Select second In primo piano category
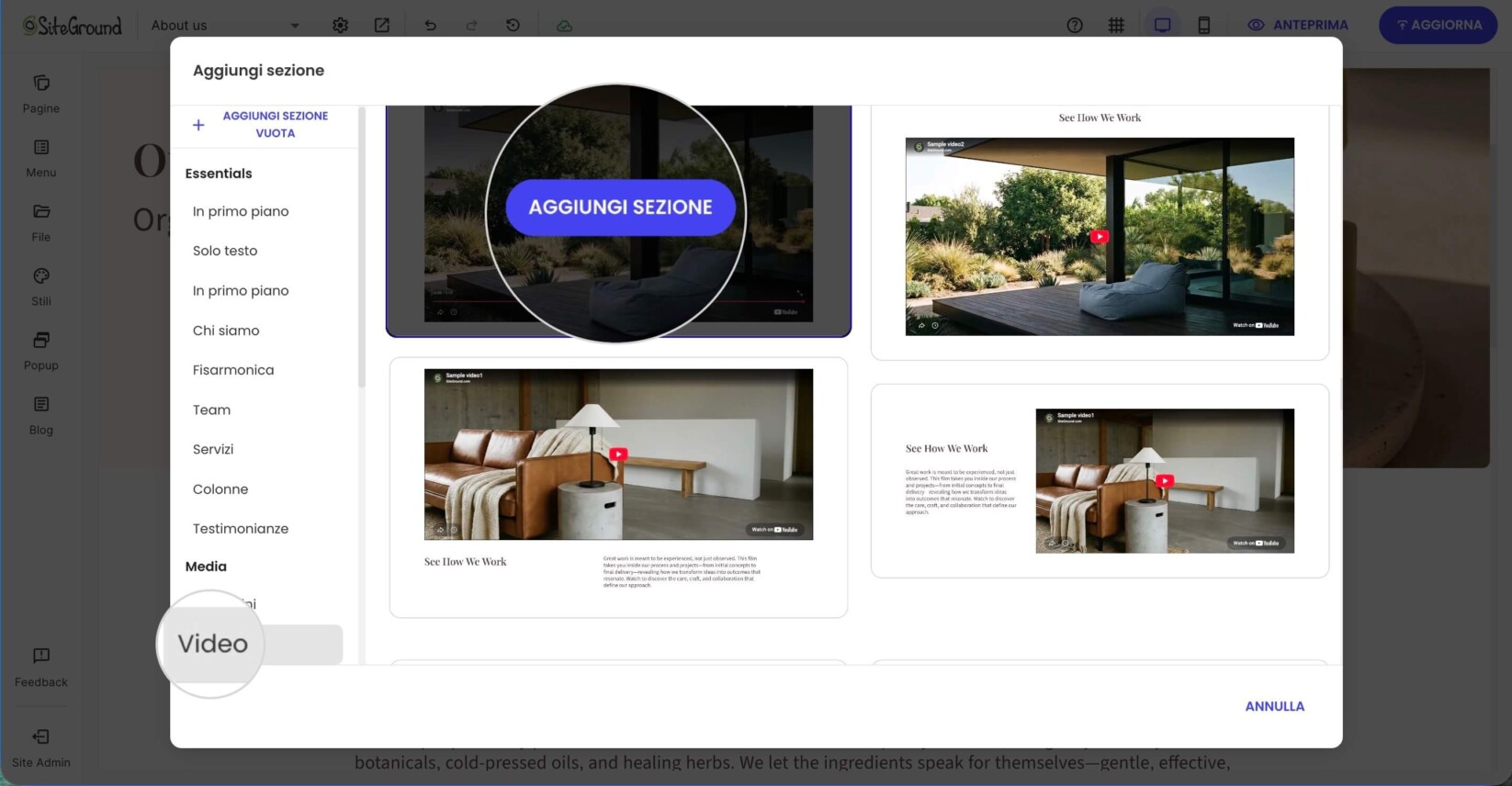The width and height of the screenshot is (1512, 786). [x=241, y=290]
